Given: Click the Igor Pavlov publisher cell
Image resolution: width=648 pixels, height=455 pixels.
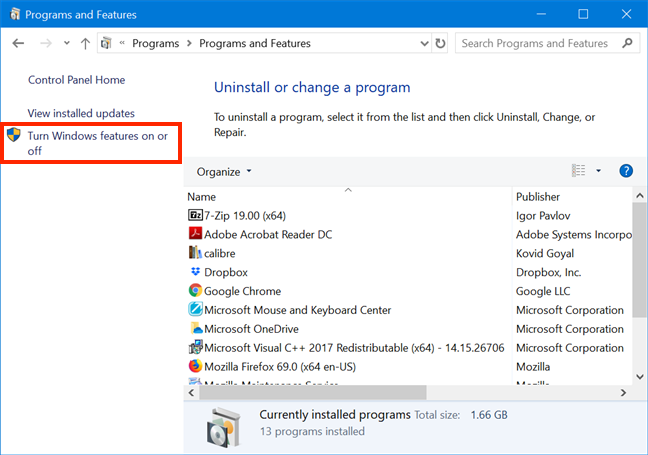Looking at the screenshot, I should 543,216.
